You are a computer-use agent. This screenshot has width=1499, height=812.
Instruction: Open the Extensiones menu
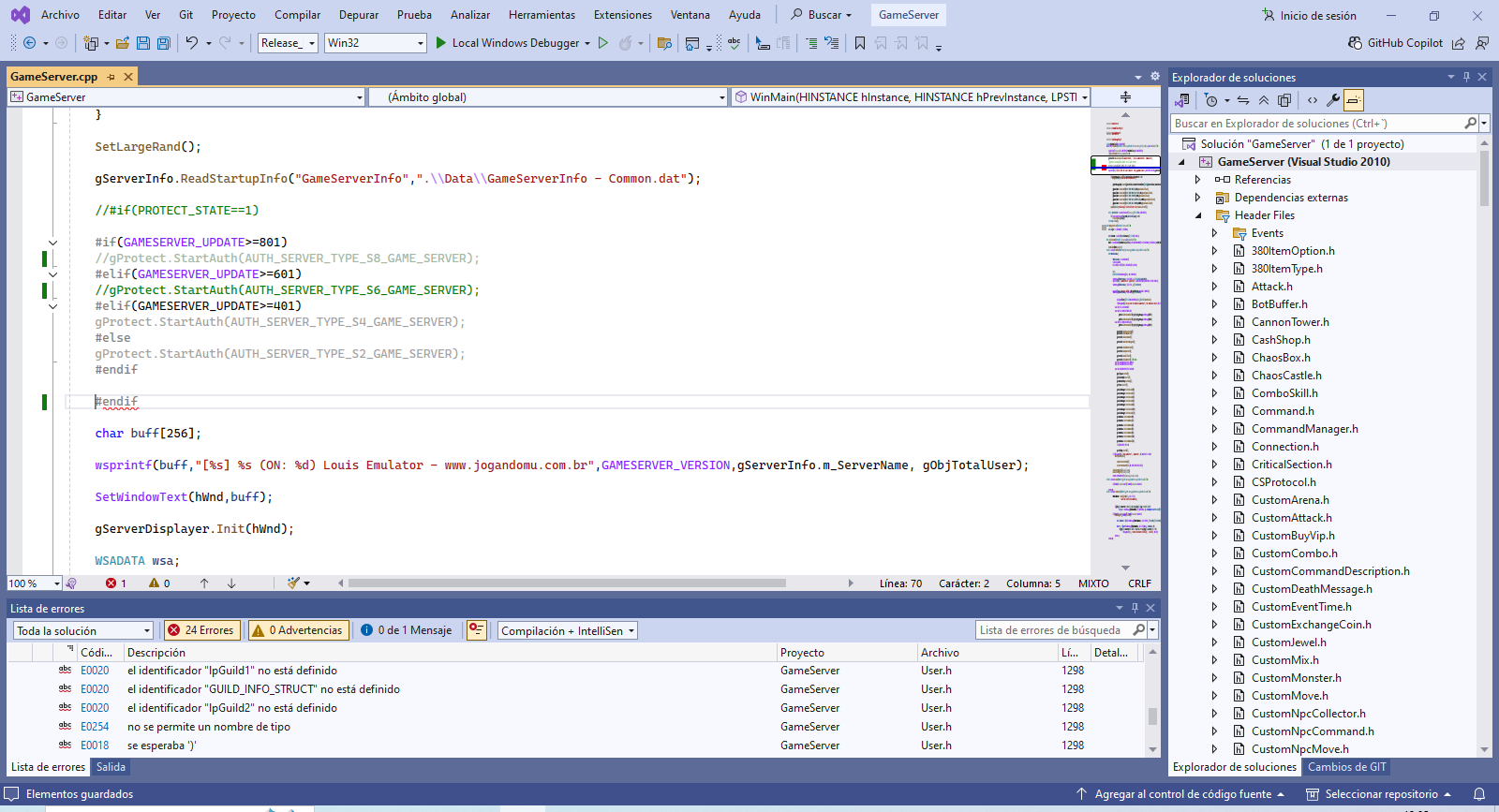point(623,15)
